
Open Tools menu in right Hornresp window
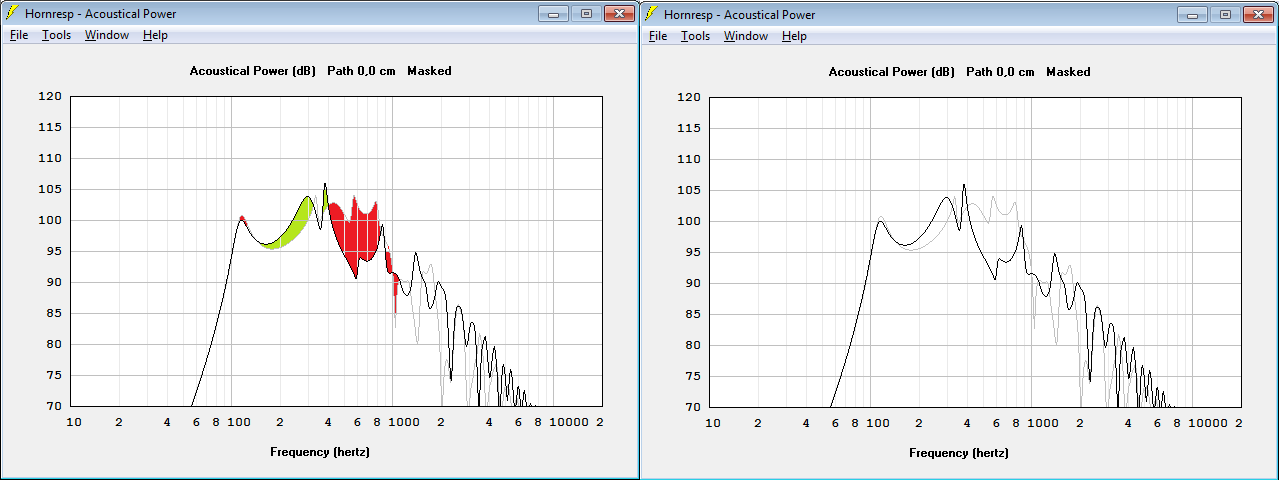pyautogui.click(x=695, y=36)
